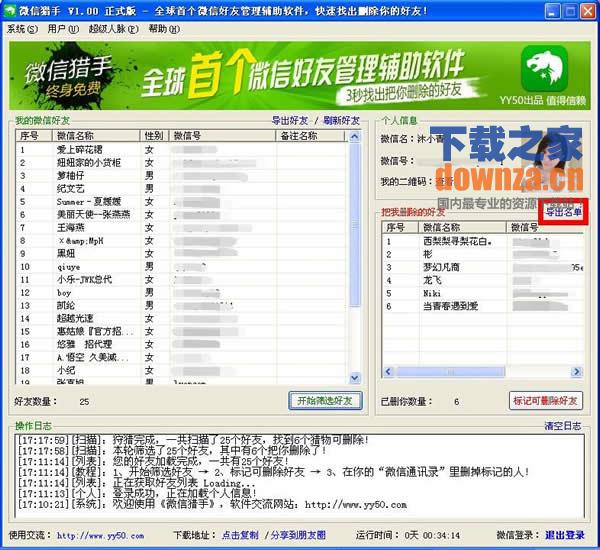
Task: Close the 微信猎手 window
Action: 588,11
